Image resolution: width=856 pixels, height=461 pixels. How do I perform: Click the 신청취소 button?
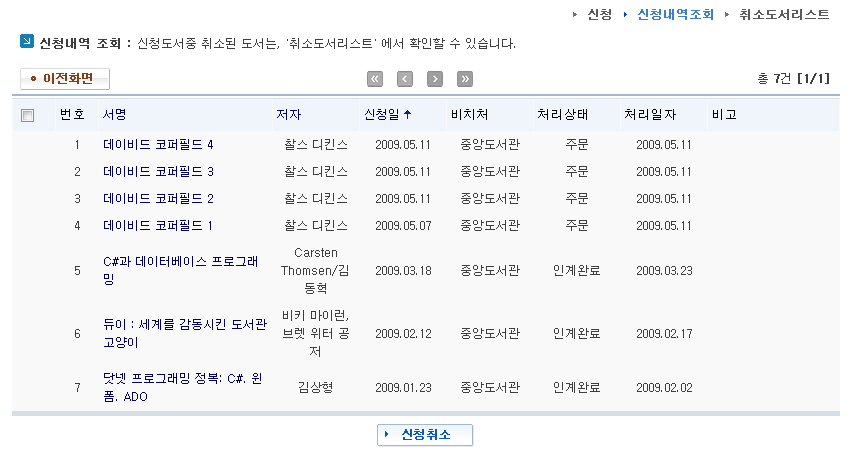point(425,435)
